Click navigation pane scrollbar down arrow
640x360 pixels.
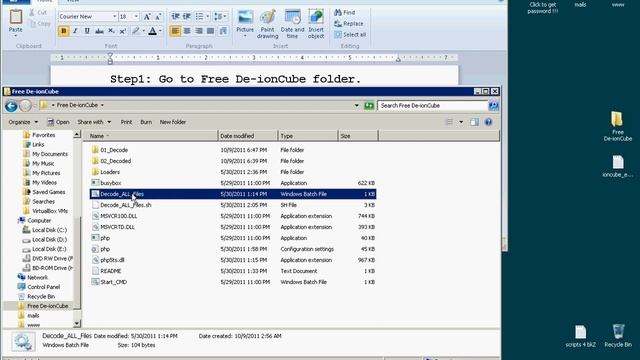pos(77,324)
